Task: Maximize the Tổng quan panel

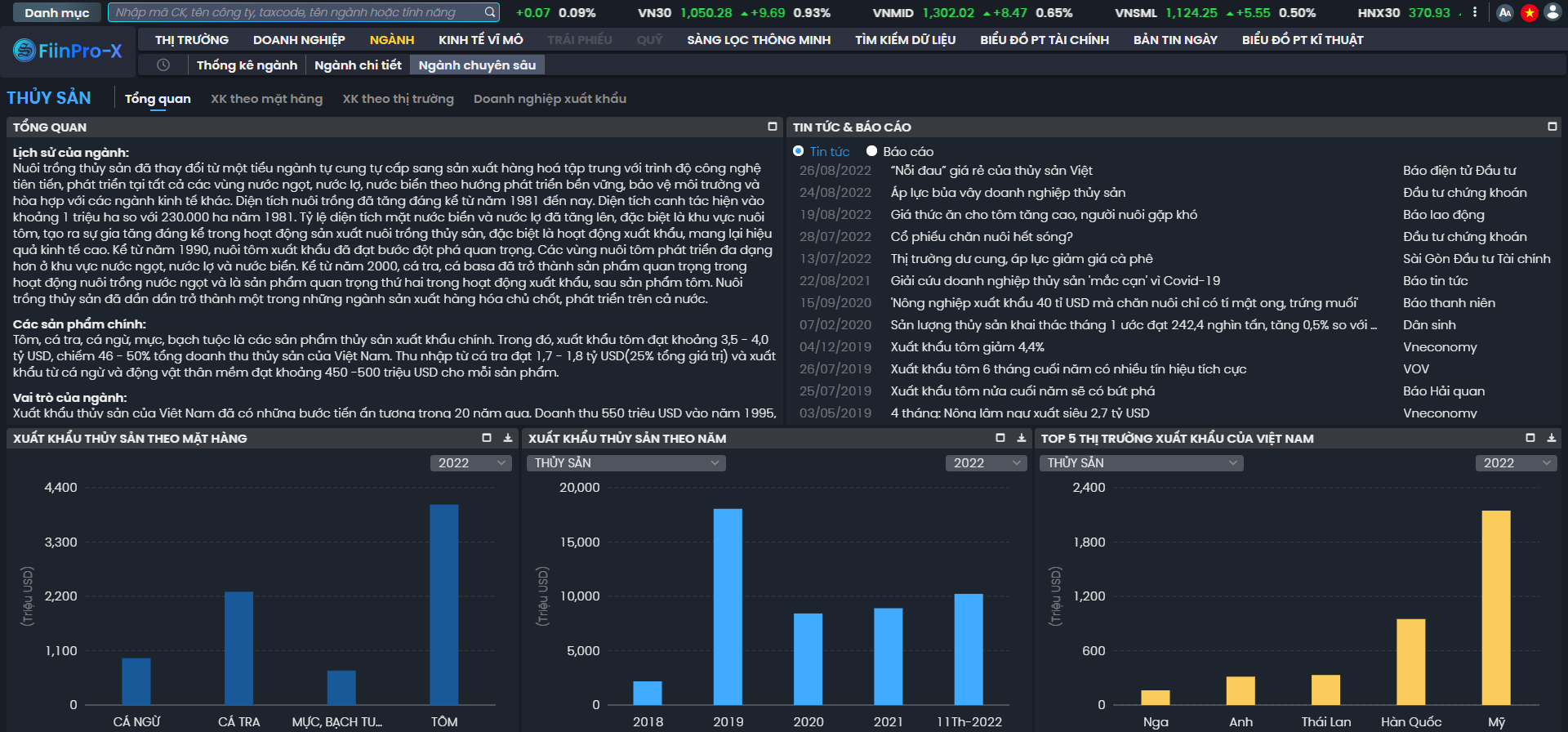Action: [x=773, y=127]
